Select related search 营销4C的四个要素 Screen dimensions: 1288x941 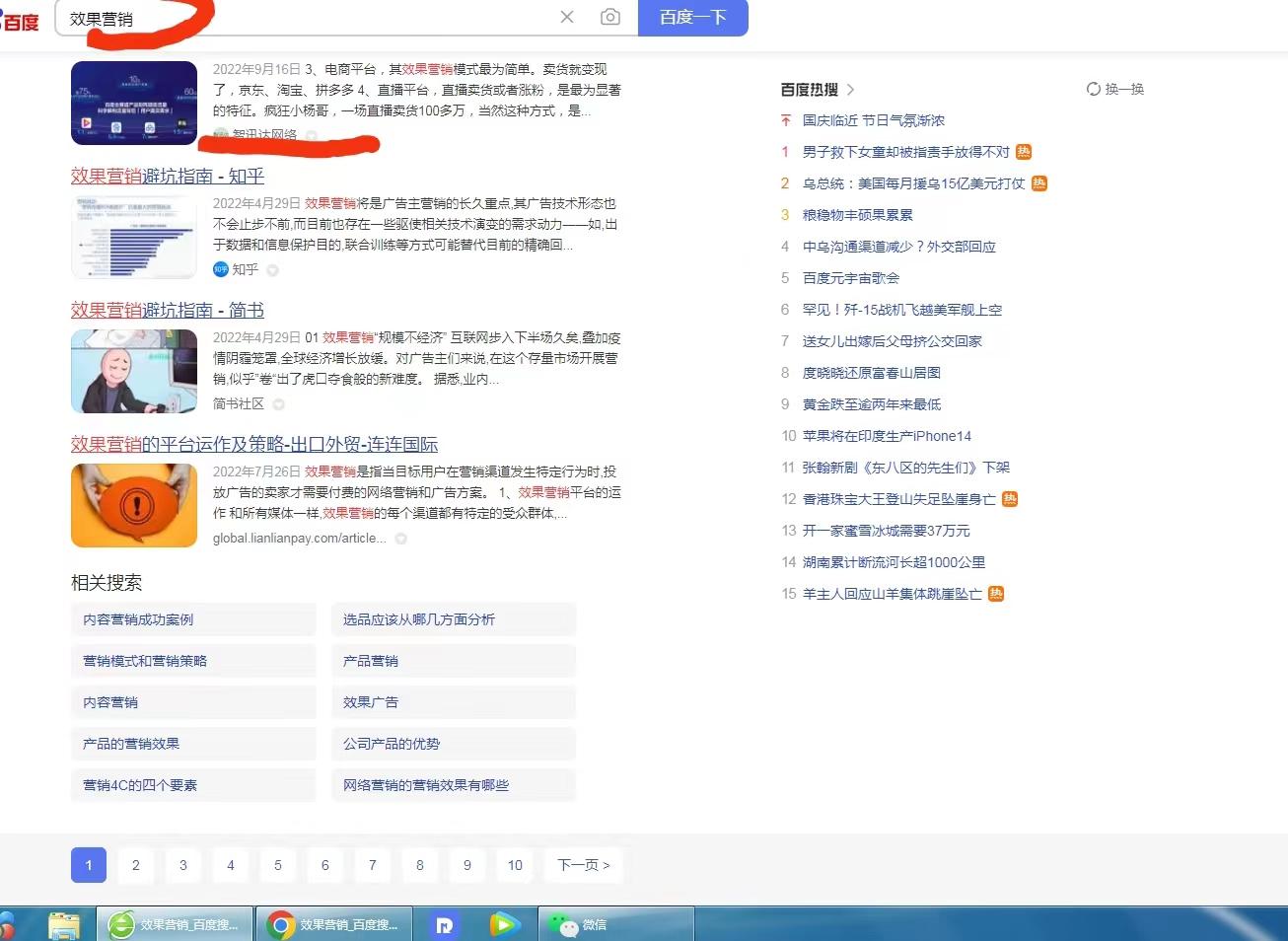tap(193, 785)
